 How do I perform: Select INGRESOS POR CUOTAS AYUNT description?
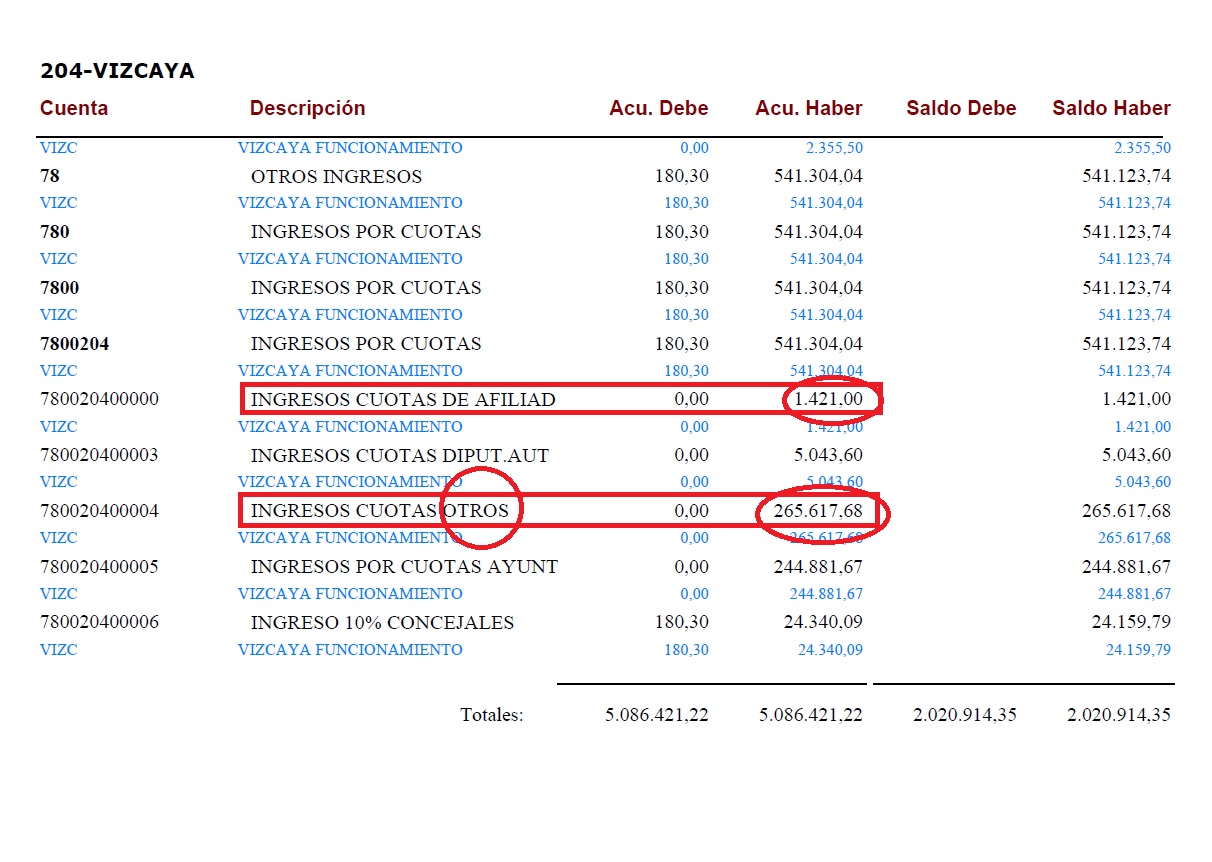click(x=404, y=567)
